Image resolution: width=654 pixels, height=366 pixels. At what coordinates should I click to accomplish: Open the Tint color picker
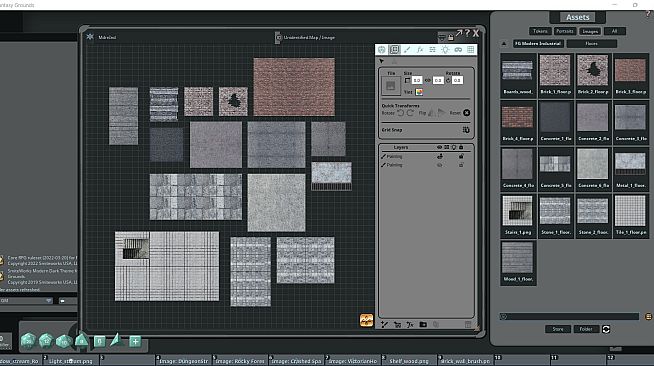pos(419,92)
